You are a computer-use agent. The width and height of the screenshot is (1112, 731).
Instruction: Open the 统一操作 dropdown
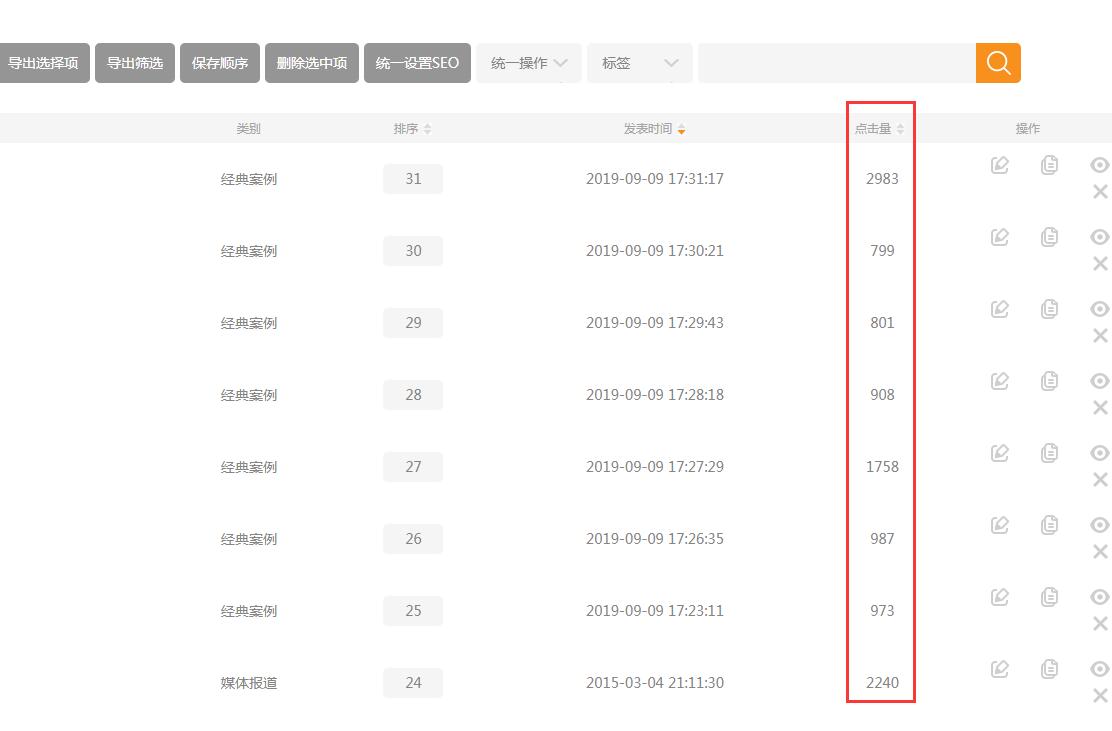pos(529,63)
